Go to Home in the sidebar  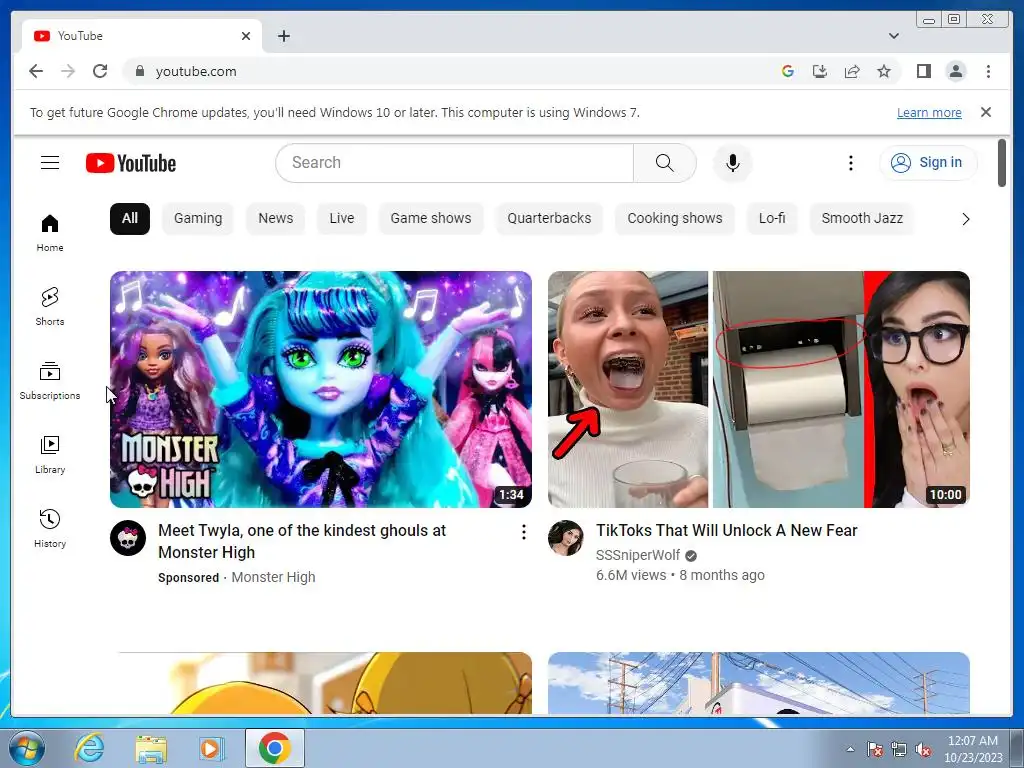(50, 233)
